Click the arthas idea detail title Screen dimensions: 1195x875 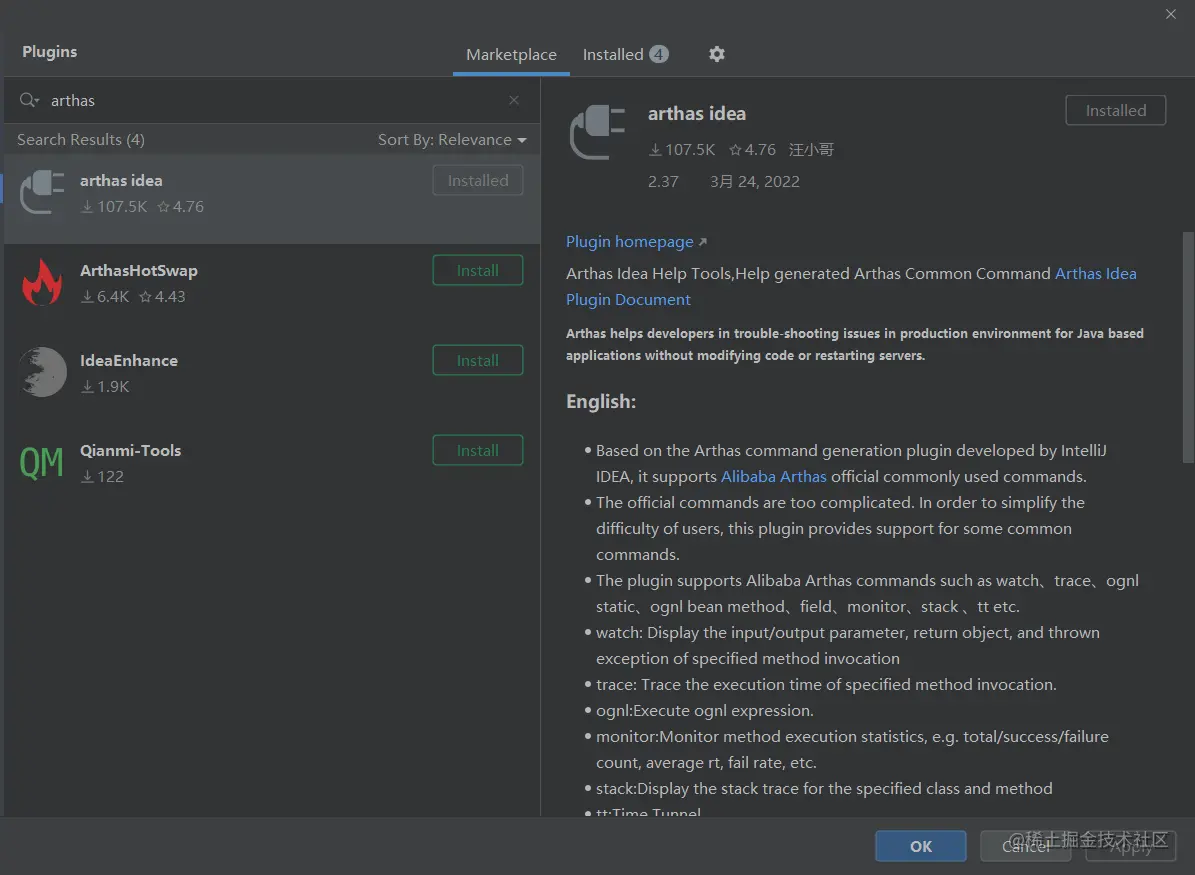(697, 114)
